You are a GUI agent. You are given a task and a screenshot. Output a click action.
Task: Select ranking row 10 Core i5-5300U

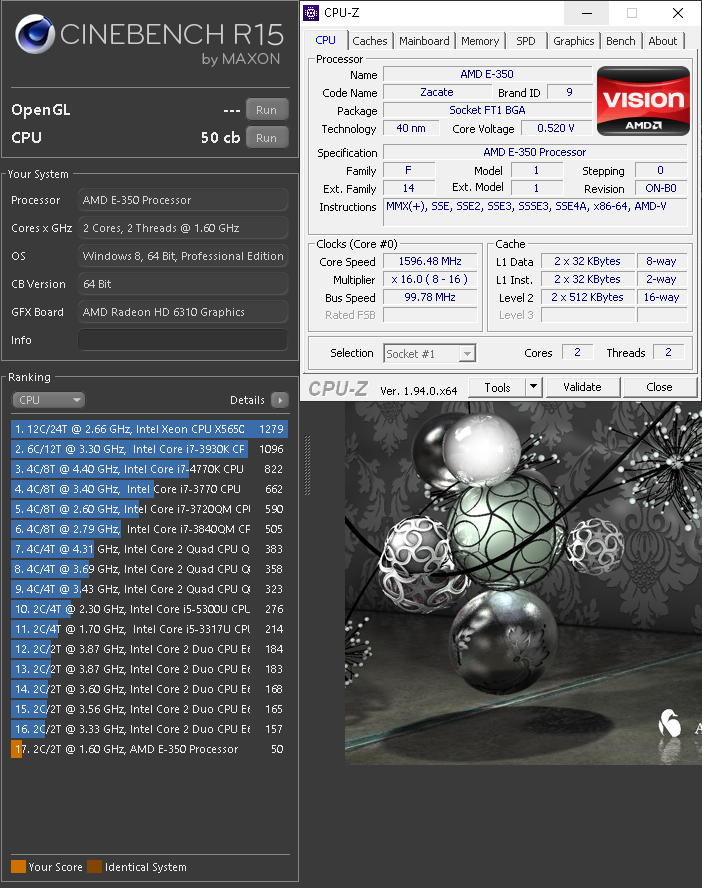(149, 609)
